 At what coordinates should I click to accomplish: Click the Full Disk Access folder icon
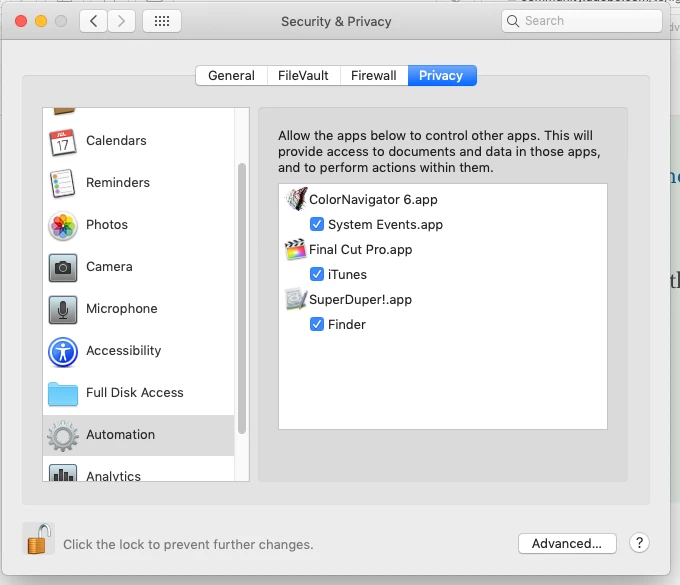pyautogui.click(x=63, y=394)
